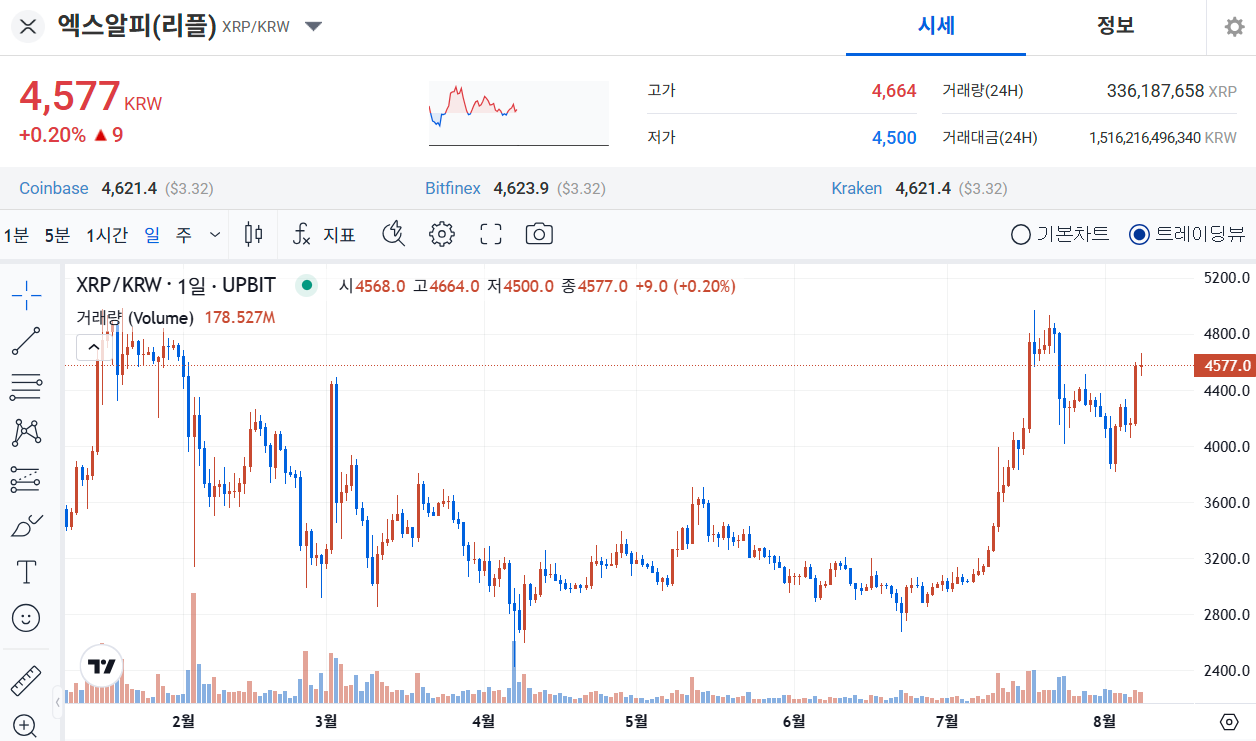Select the long position forecasting tool
This screenshot has height=741, width=1256.
(26, 480)
